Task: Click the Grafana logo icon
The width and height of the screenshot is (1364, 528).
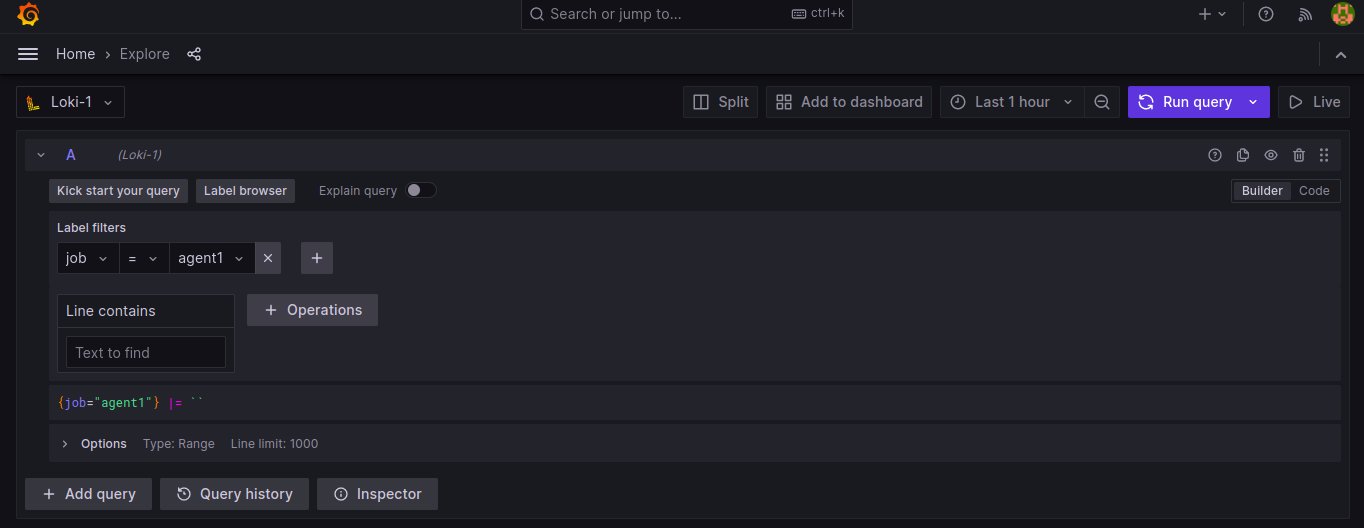Action: [28, 14]
